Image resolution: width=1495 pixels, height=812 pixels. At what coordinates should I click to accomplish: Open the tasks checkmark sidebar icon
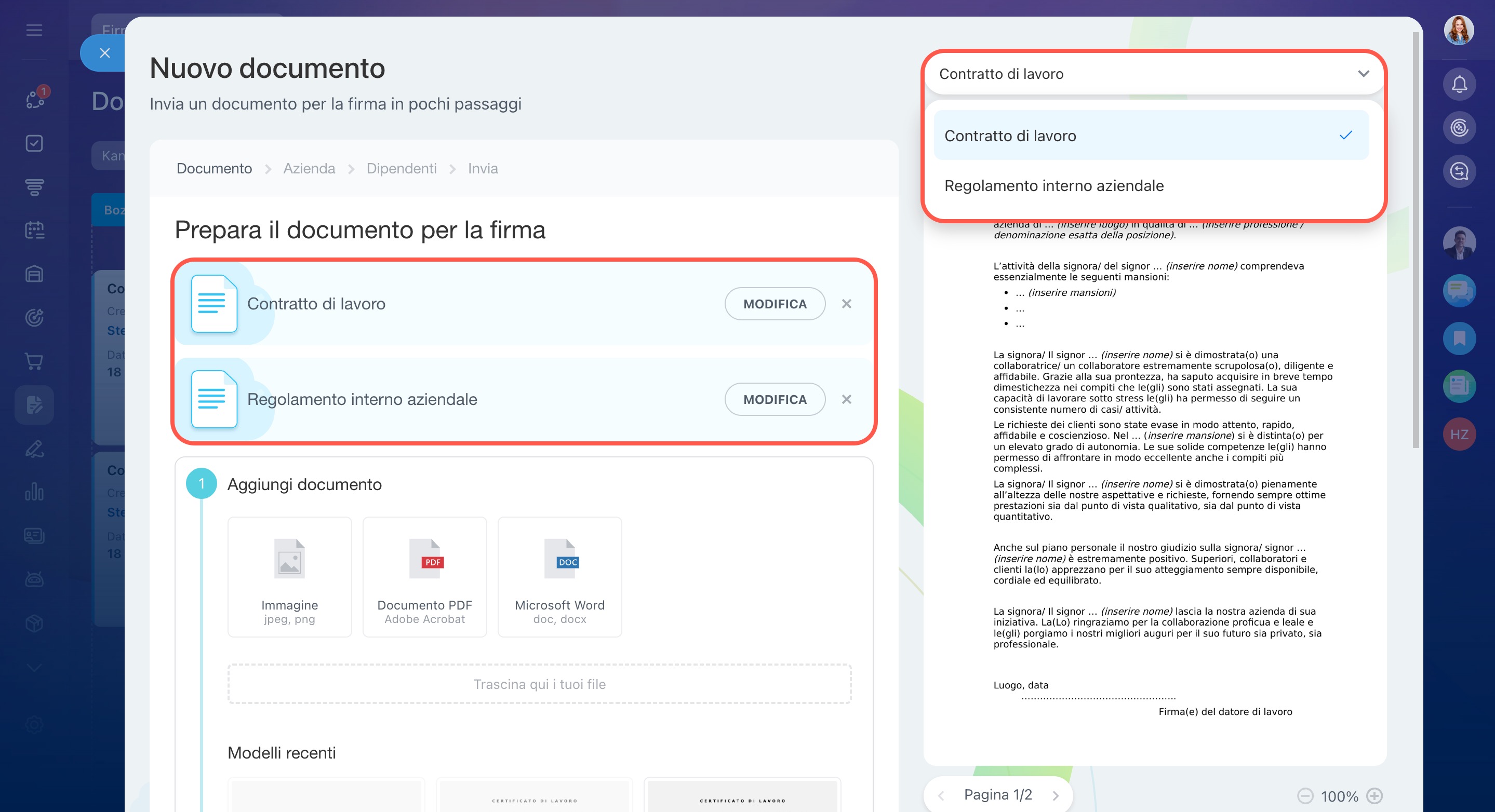click(x=34, y=143)
